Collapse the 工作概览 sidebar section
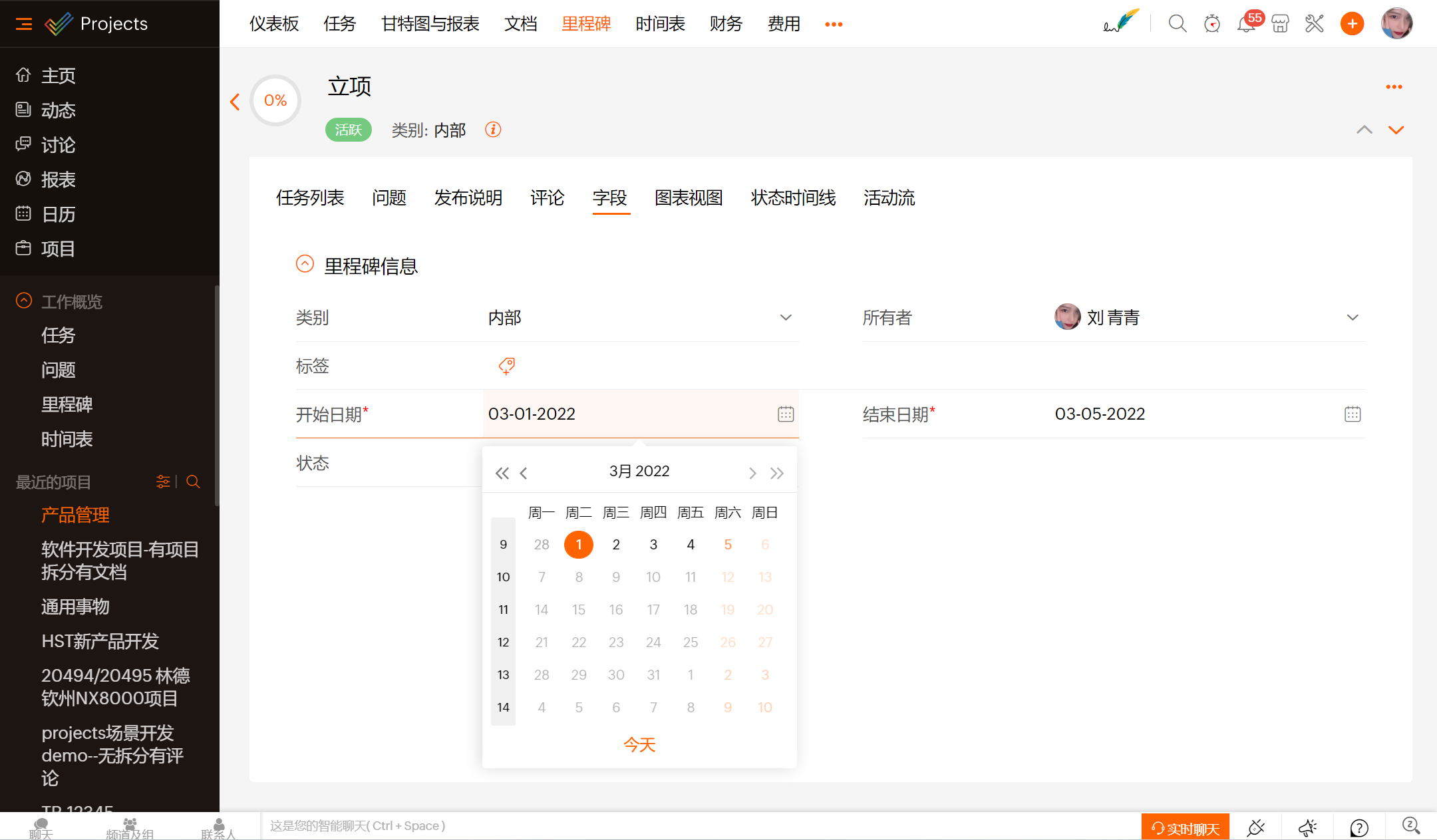Viewport: 1437px width, 840px height. (24, 301)
